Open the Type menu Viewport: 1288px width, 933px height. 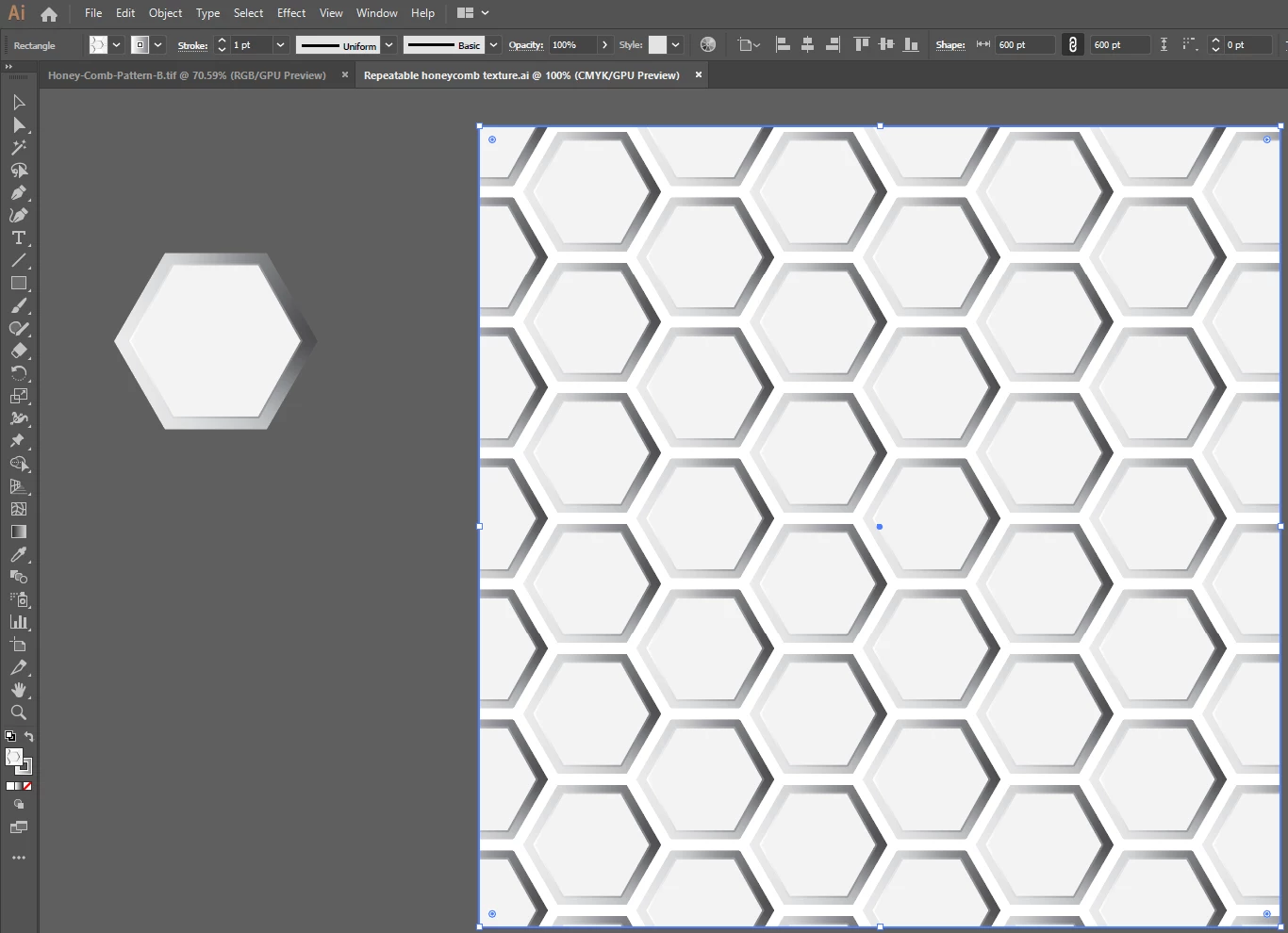[207, 13]
